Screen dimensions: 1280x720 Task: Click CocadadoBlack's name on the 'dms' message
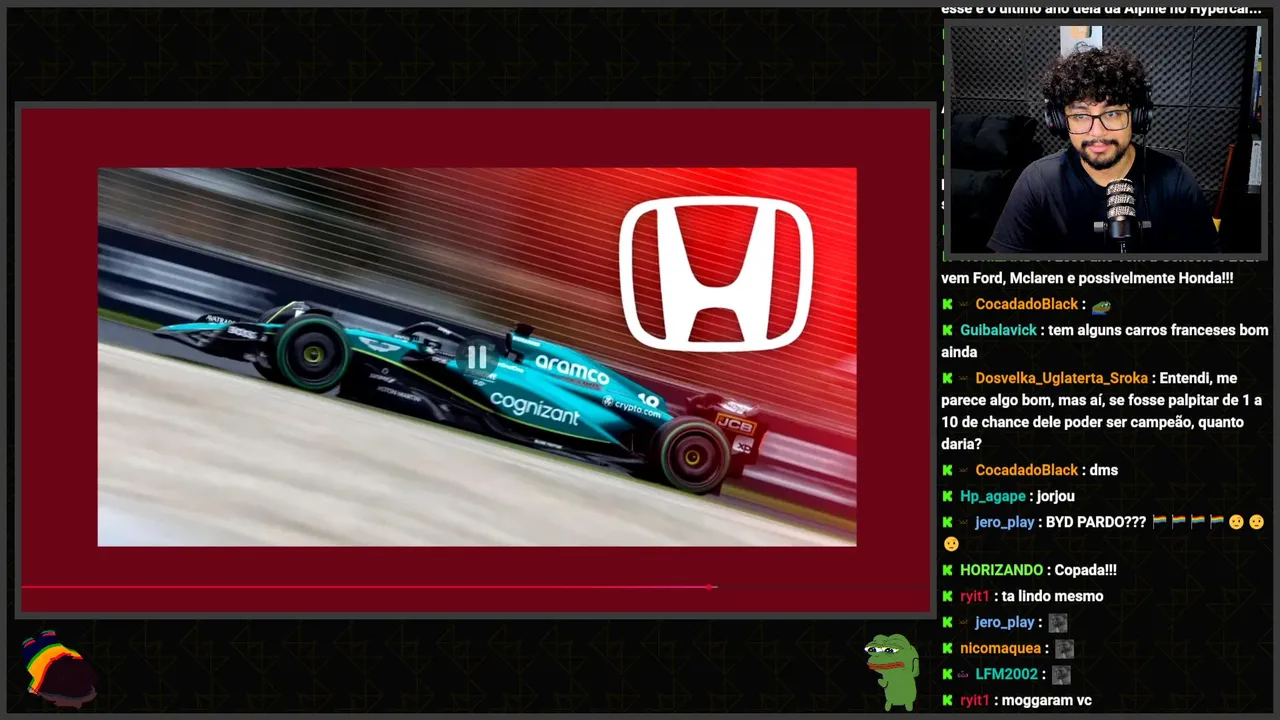pyautogui.click(x=1027, y=470)
